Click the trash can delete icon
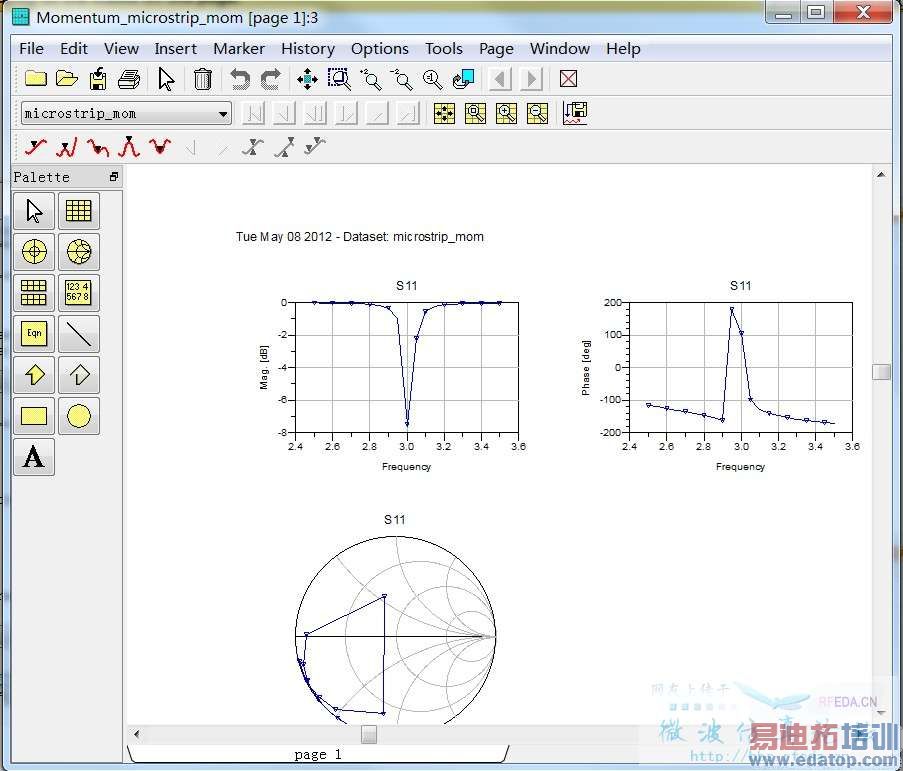This screenshot has height=771, width=903. [202, 79]
